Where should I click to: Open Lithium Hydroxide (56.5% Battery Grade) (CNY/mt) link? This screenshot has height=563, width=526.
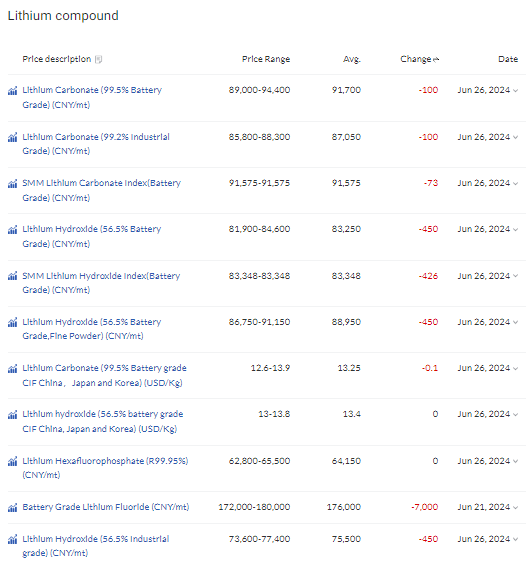tap(92, 236)
